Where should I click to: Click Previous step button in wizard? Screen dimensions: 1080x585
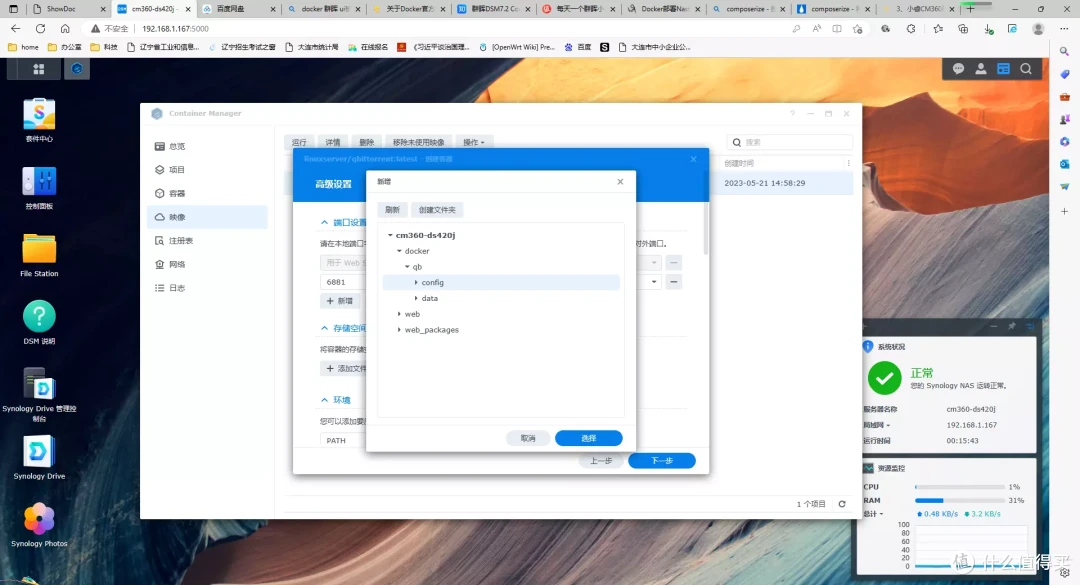[x=601, y=460]
